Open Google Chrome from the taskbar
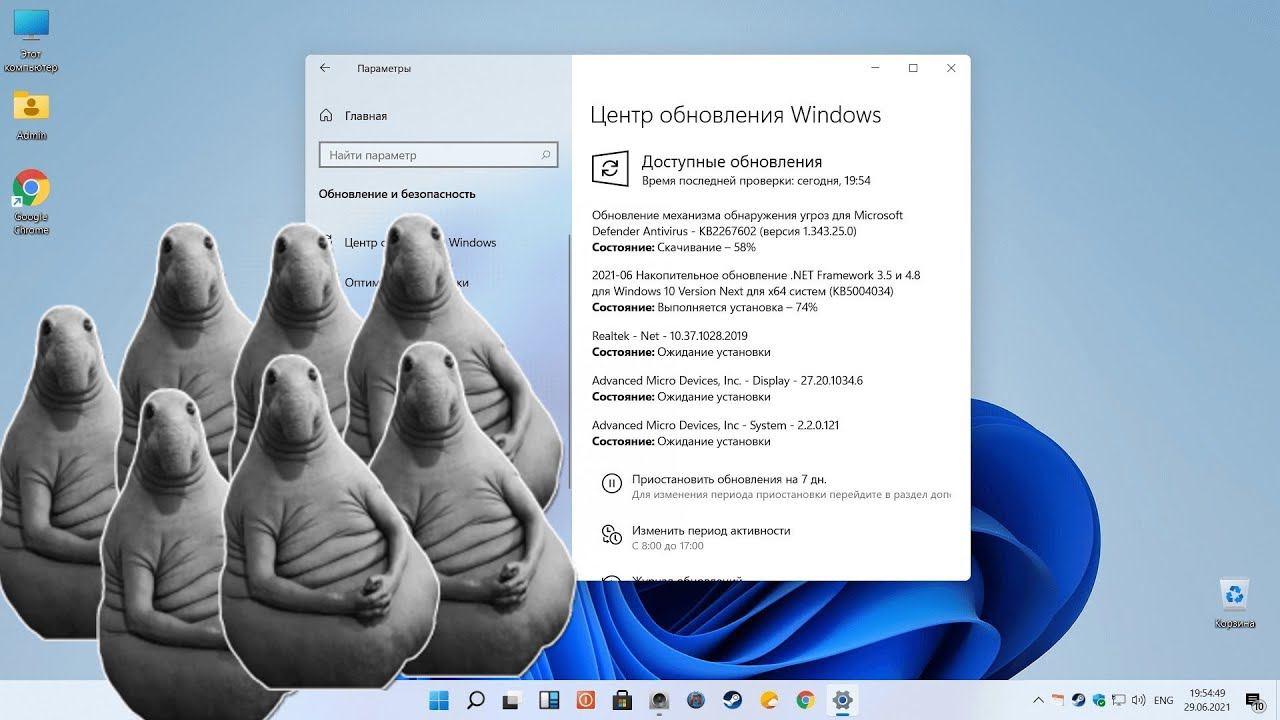Screen dimensions: 1280x720 coord(805,700)
